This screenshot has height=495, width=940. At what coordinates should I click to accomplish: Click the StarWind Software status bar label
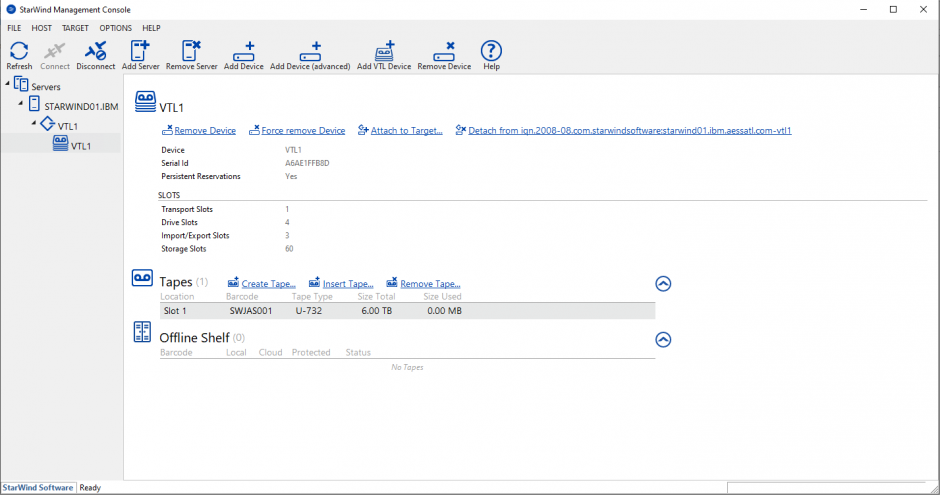coord(38,488)
